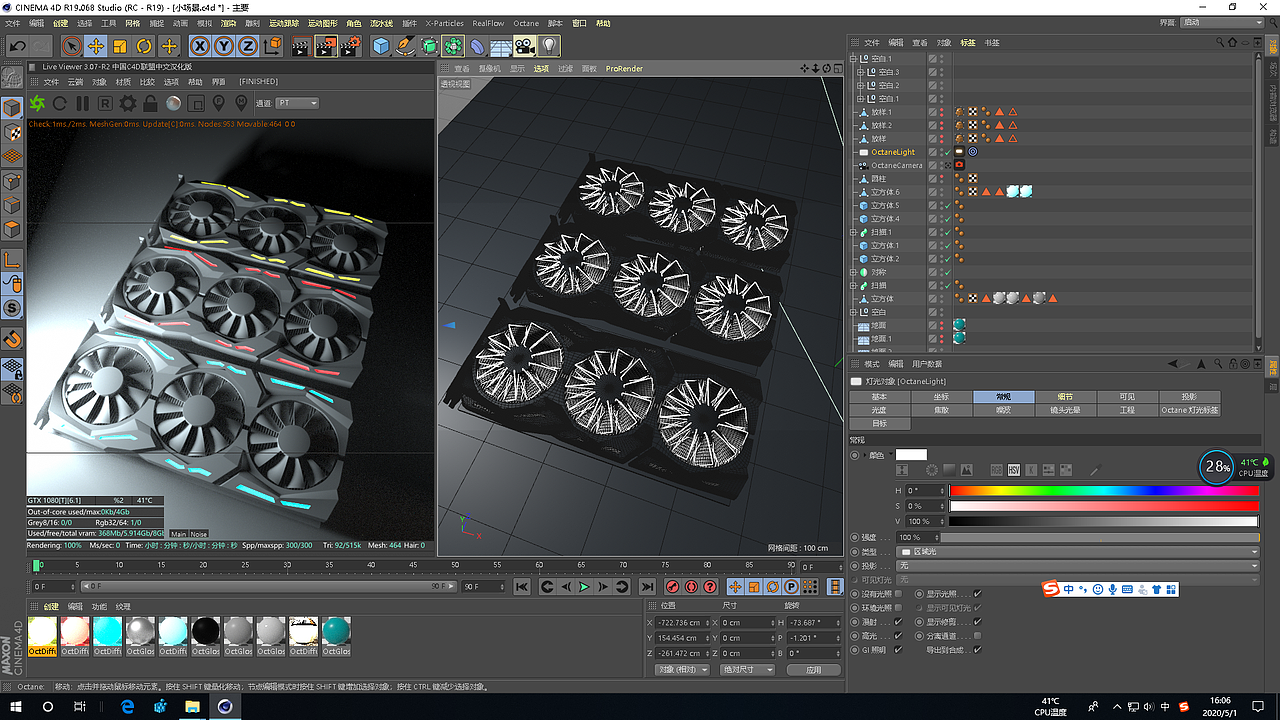Open the Octane 灯光标签 tab

pyautogui.click(x=1190, y=410)
